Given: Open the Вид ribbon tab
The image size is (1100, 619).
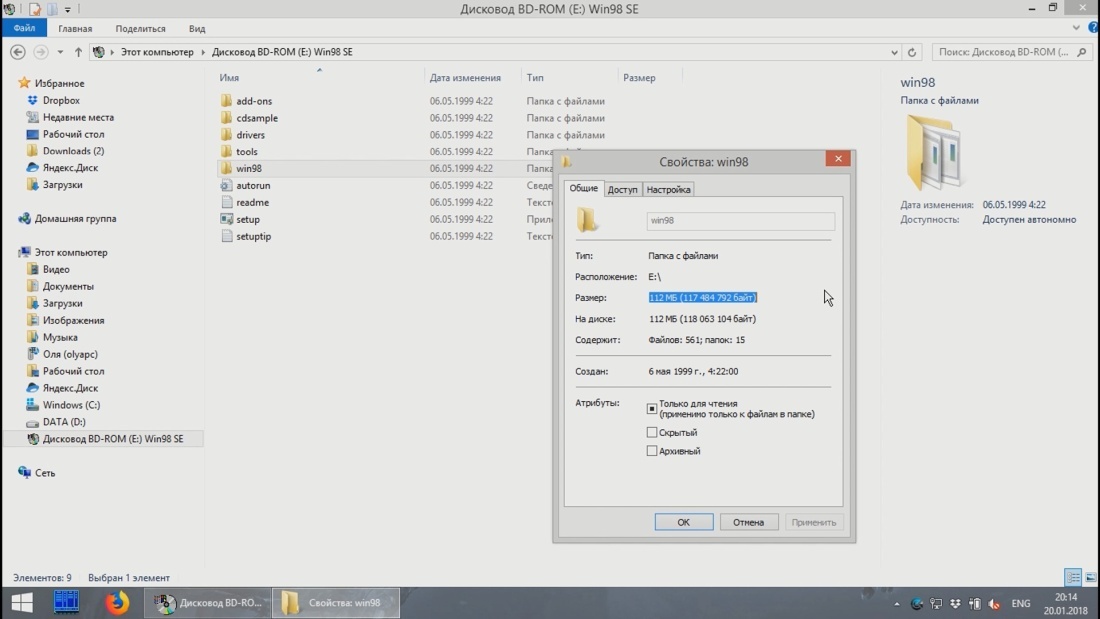Looking at the screenshot, I should click(x=197, y=29).
